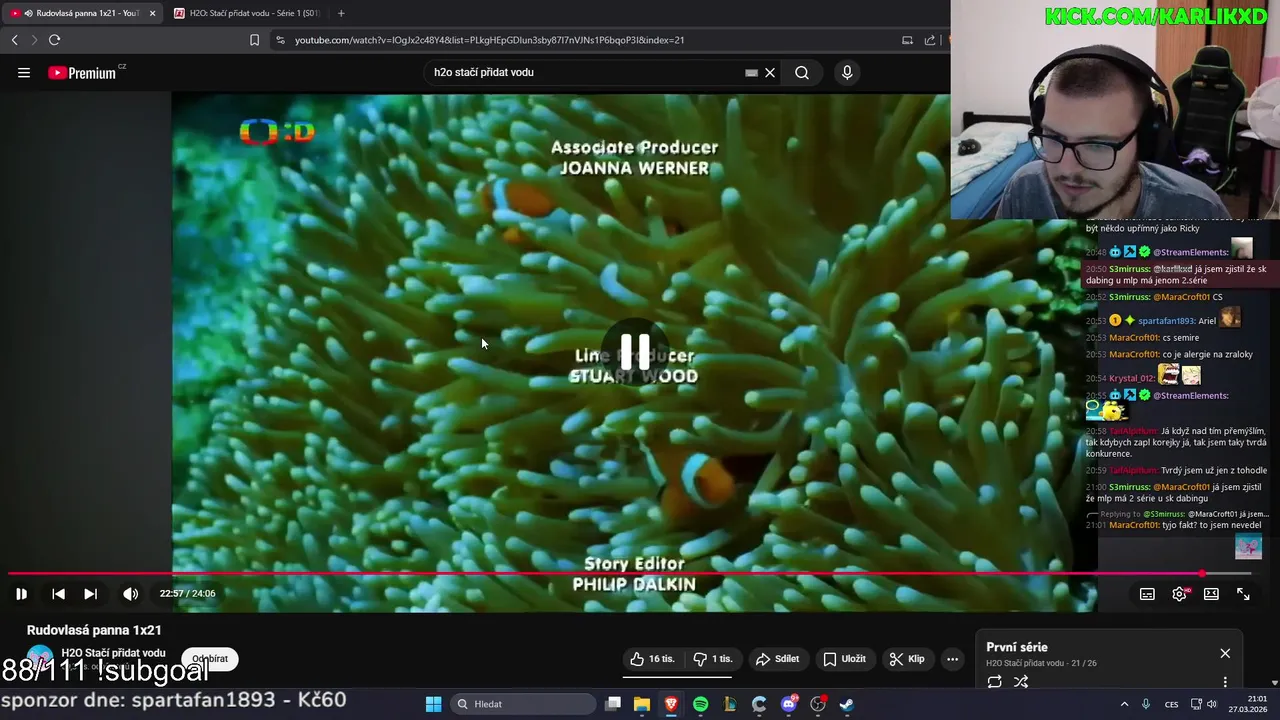This screenshot has height=720, width=1280.
Task: Click the red video progress bar
Action: point(630,574)
